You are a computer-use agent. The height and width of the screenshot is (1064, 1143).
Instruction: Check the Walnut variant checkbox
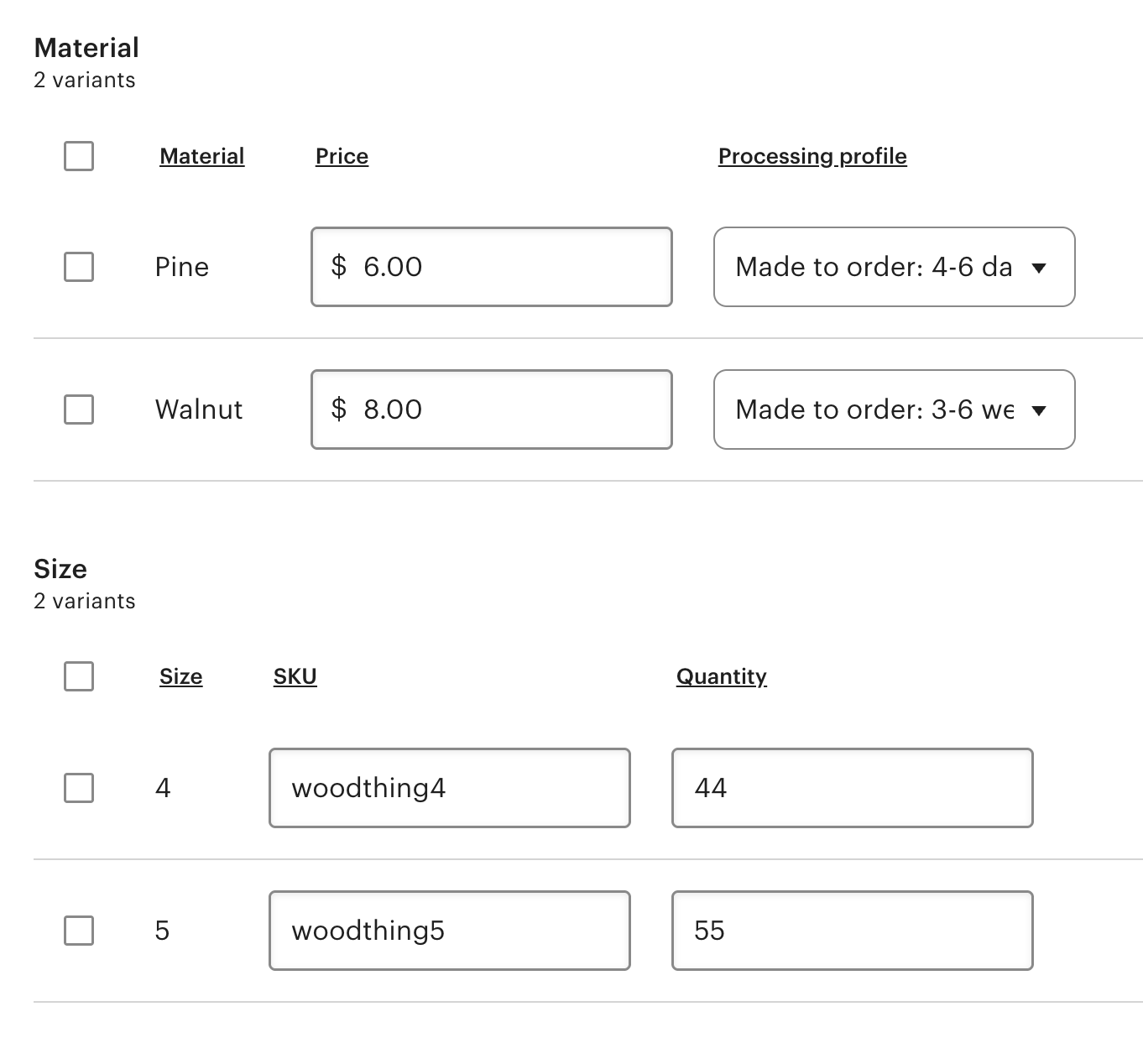(x=79, y=409)
